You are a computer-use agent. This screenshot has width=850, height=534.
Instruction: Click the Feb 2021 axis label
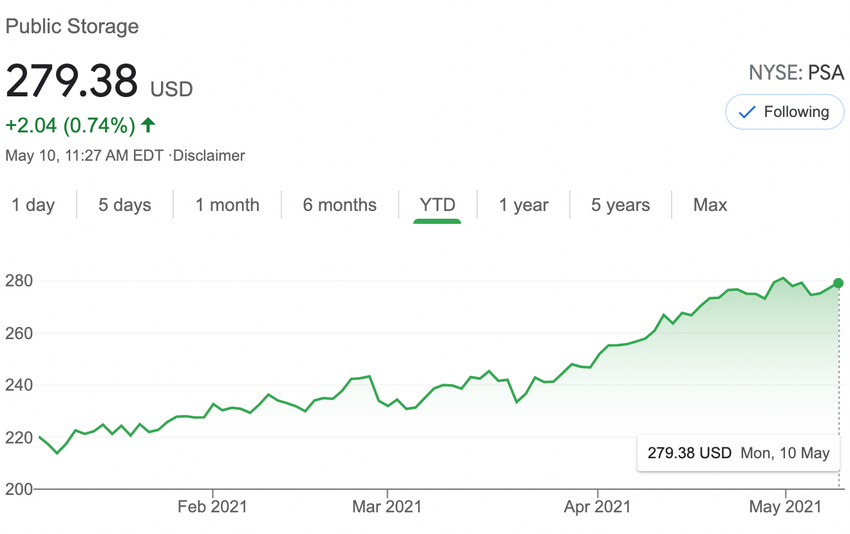tap(211, 506)
